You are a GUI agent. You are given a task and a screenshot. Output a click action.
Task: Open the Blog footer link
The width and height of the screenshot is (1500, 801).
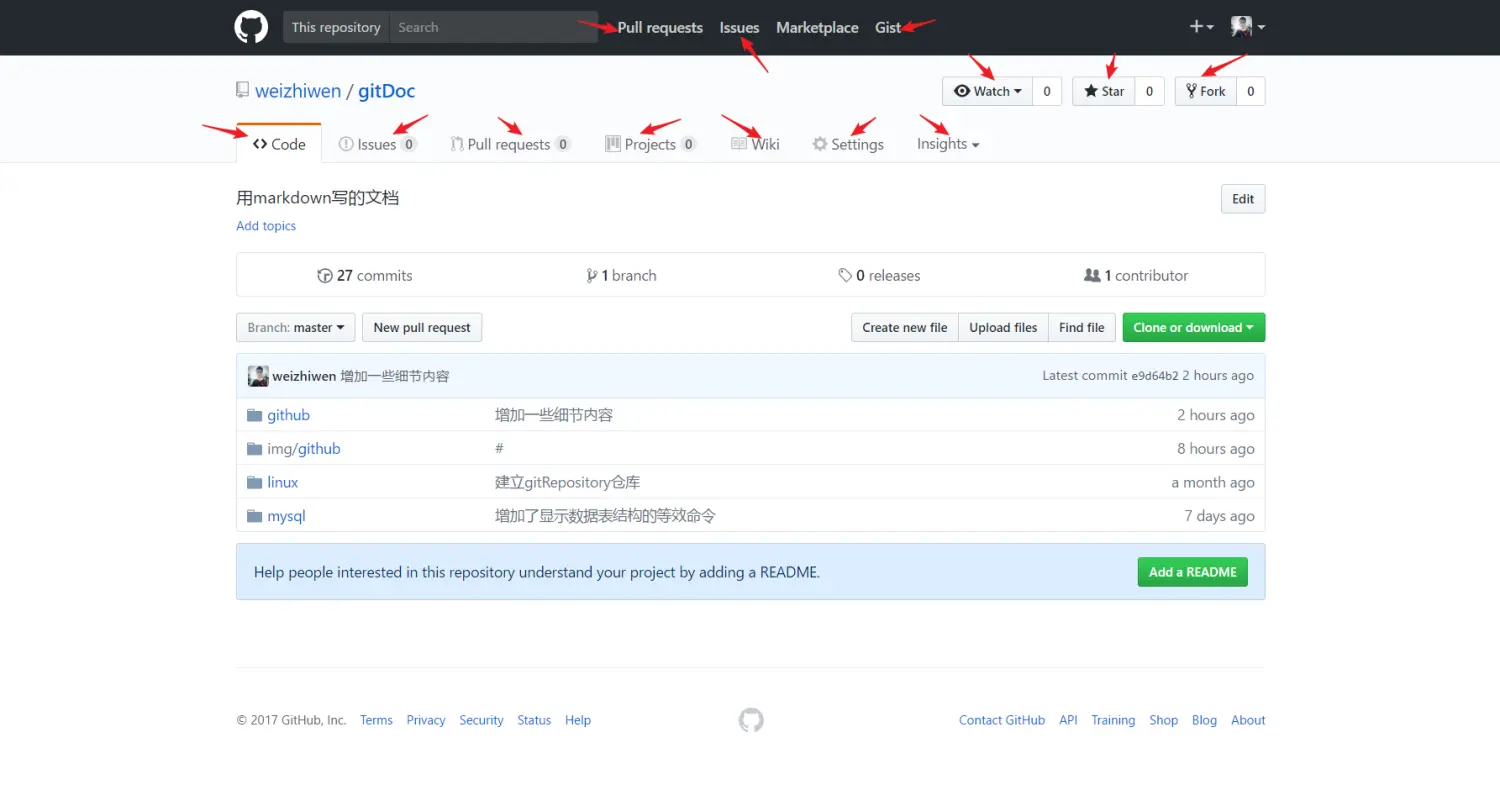pos(1204,720)
